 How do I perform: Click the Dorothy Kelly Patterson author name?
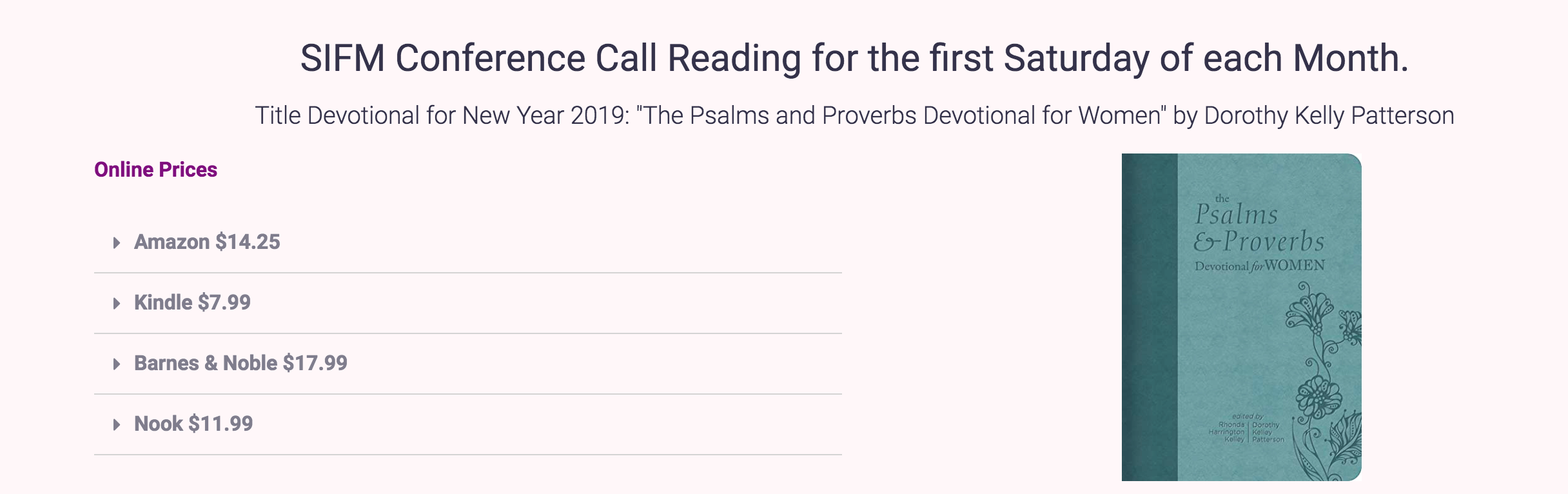coord(1329,115)
